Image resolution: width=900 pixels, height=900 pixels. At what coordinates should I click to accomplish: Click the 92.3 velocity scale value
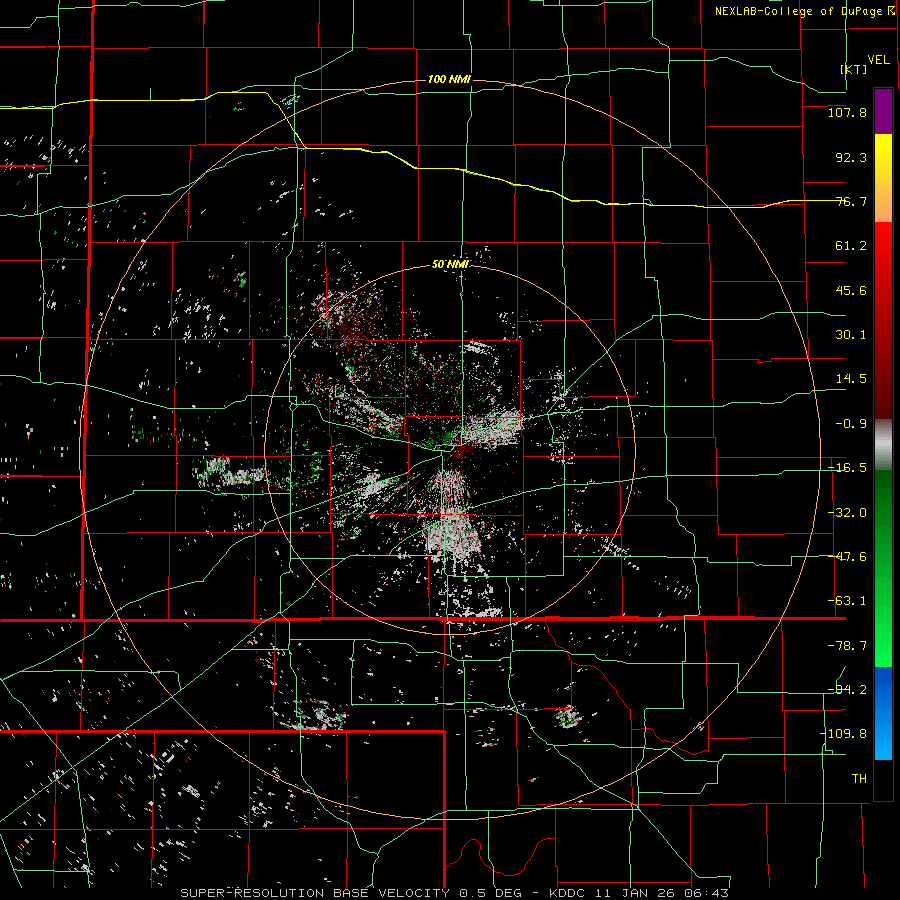click(x=851, y=157)
